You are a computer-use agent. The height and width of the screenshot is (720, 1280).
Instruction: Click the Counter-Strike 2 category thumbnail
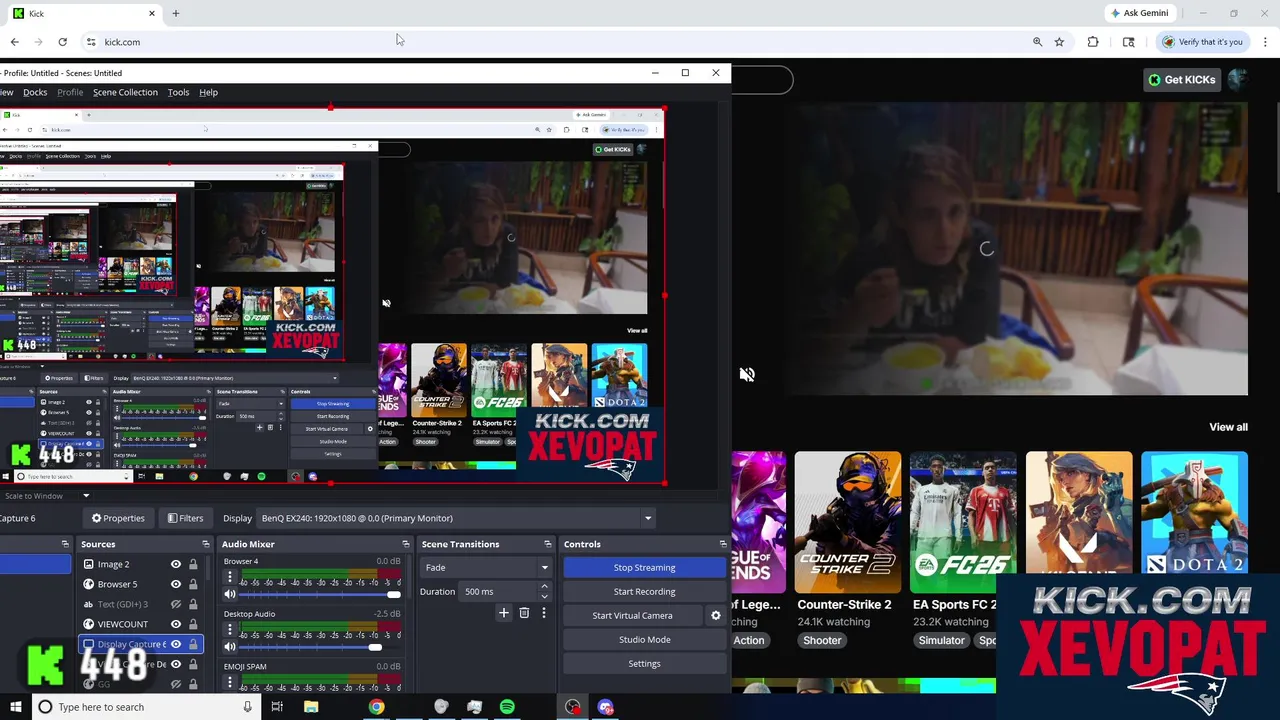[848, 522]
